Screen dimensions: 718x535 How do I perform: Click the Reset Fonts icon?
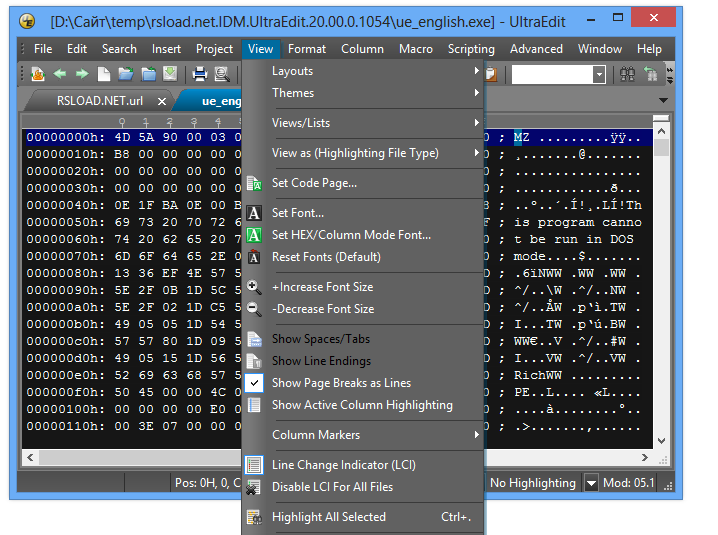coord(254,257)
